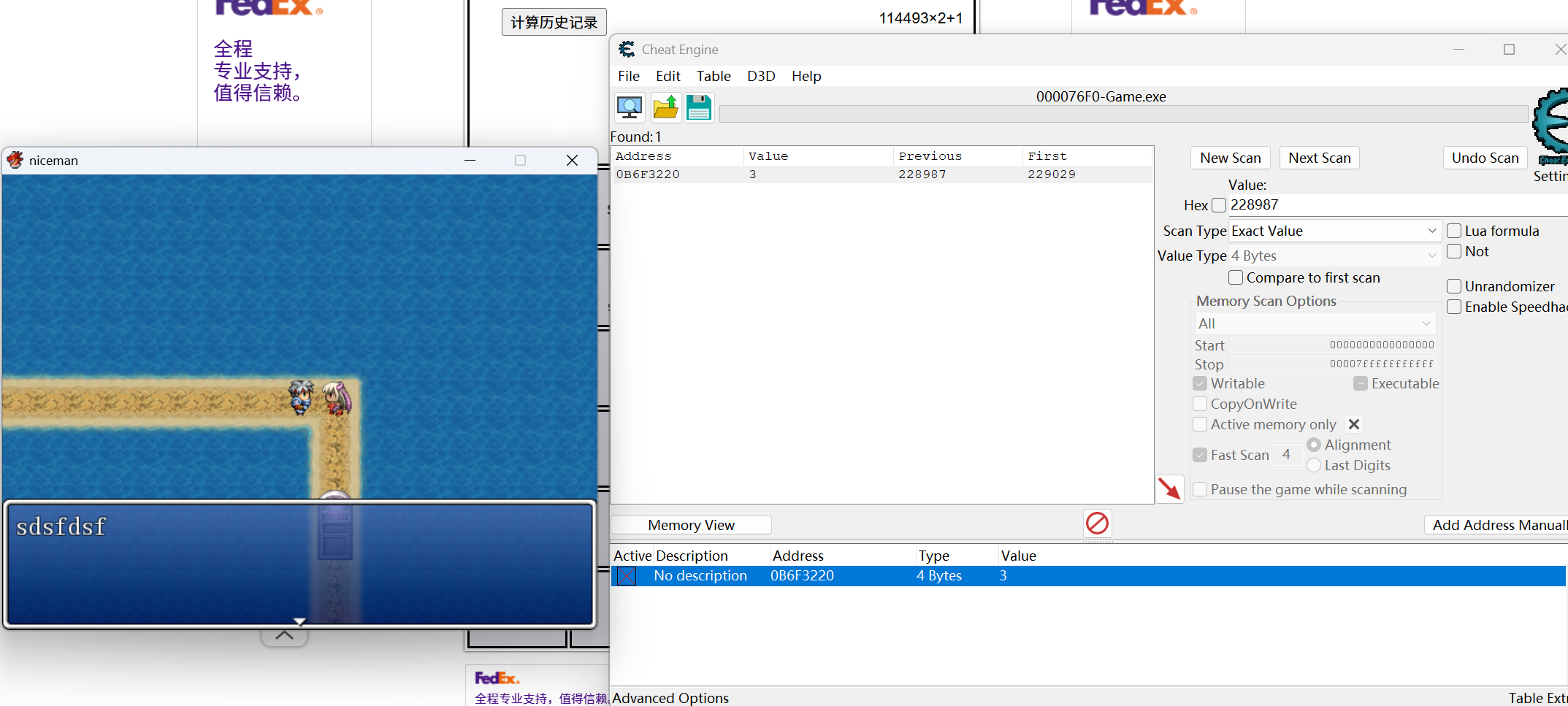The width and height of the screenshot is (1568, 706).
Task: Click the Previous column header
Action: click(957, 156)
